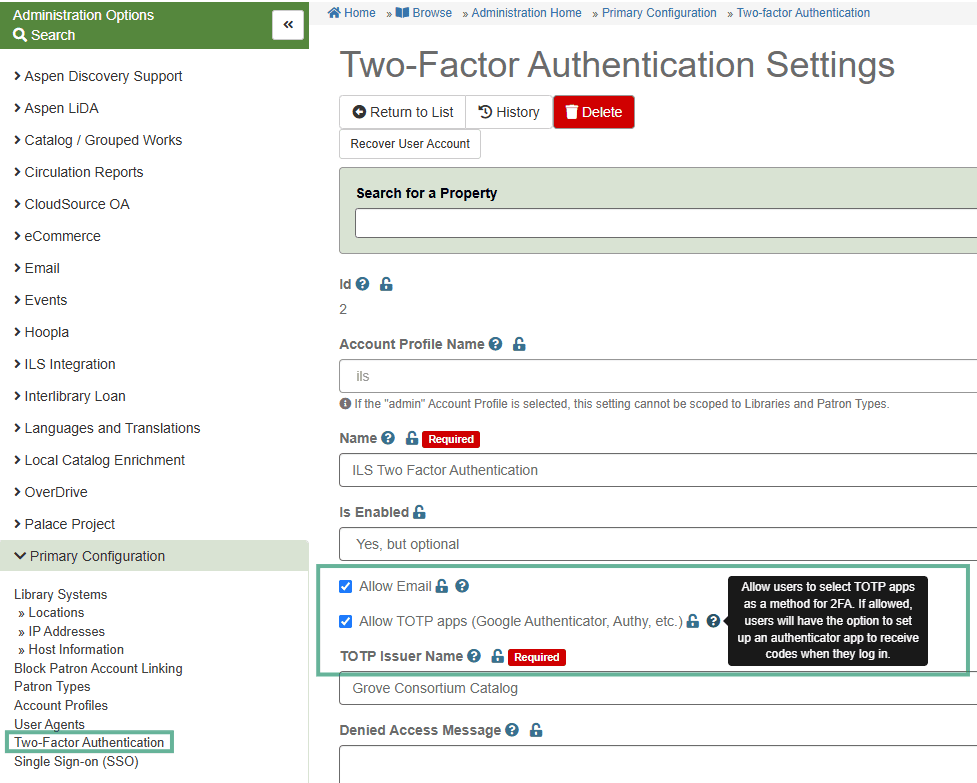Expand the Events section

click(41, 300)
